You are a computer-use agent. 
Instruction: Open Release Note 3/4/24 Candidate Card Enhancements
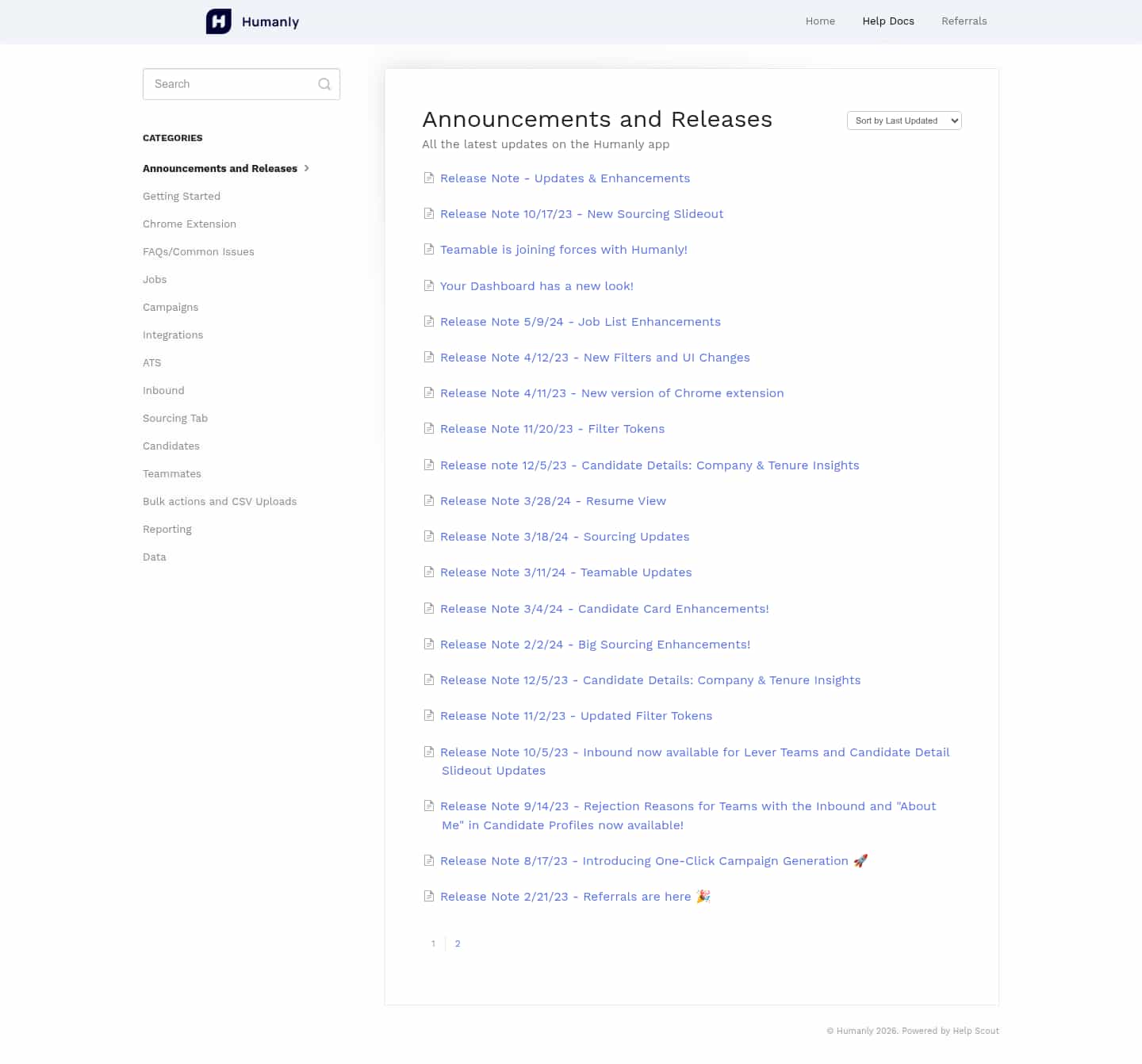click(605, 609)
